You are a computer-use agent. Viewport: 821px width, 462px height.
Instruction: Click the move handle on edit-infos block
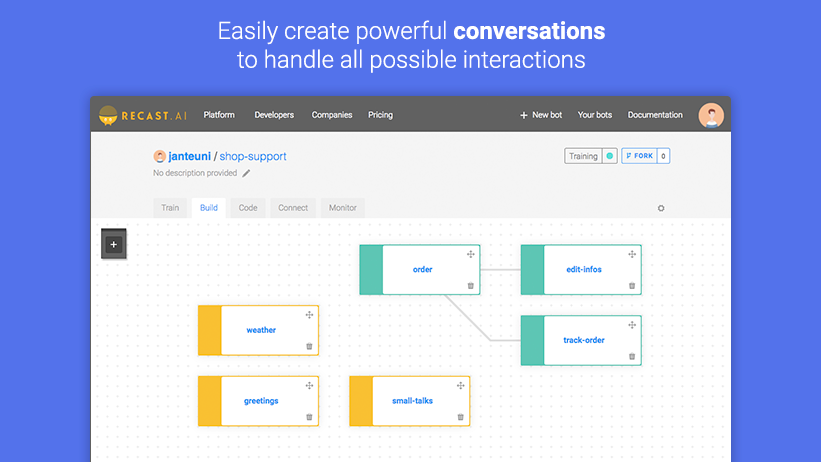632,255
